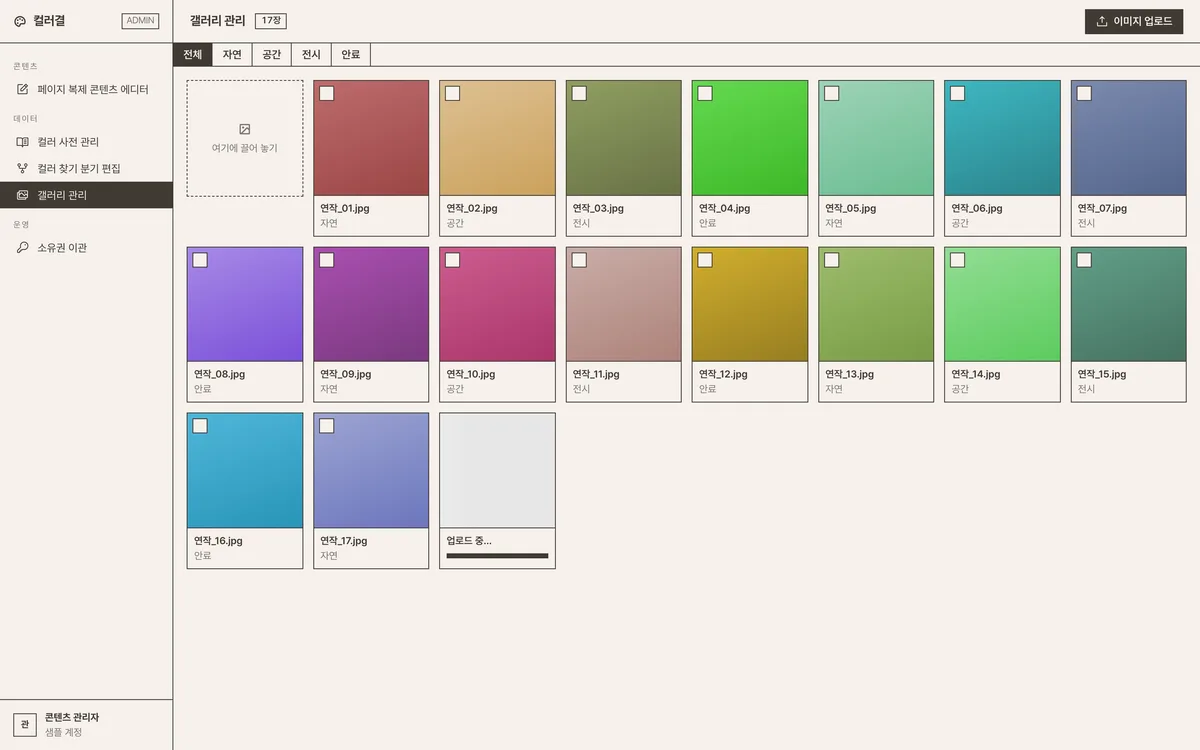The width and height of the screenshot is (1200, 750).
Task: Navigate to 컬러 찾기 분기 편집
Action: 86,168
